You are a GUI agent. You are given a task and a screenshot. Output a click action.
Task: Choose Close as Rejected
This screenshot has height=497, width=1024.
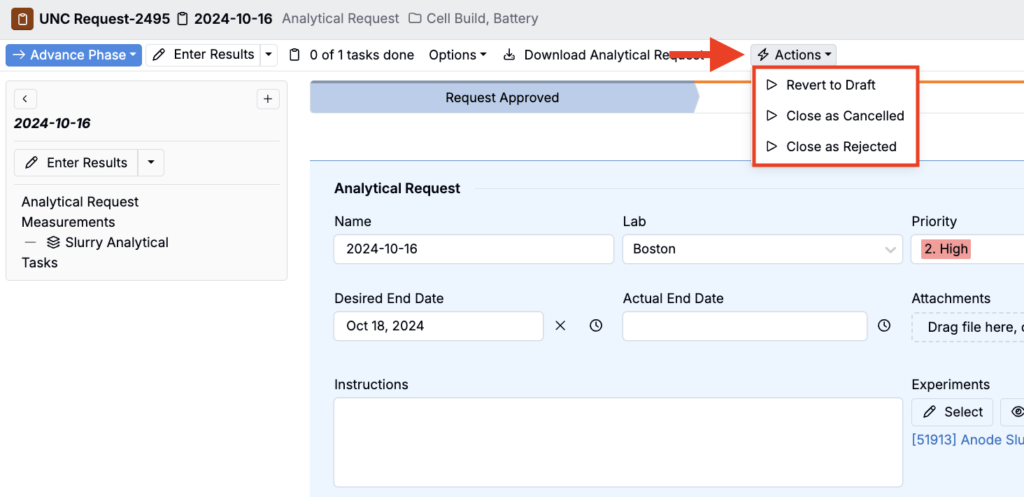840,146
